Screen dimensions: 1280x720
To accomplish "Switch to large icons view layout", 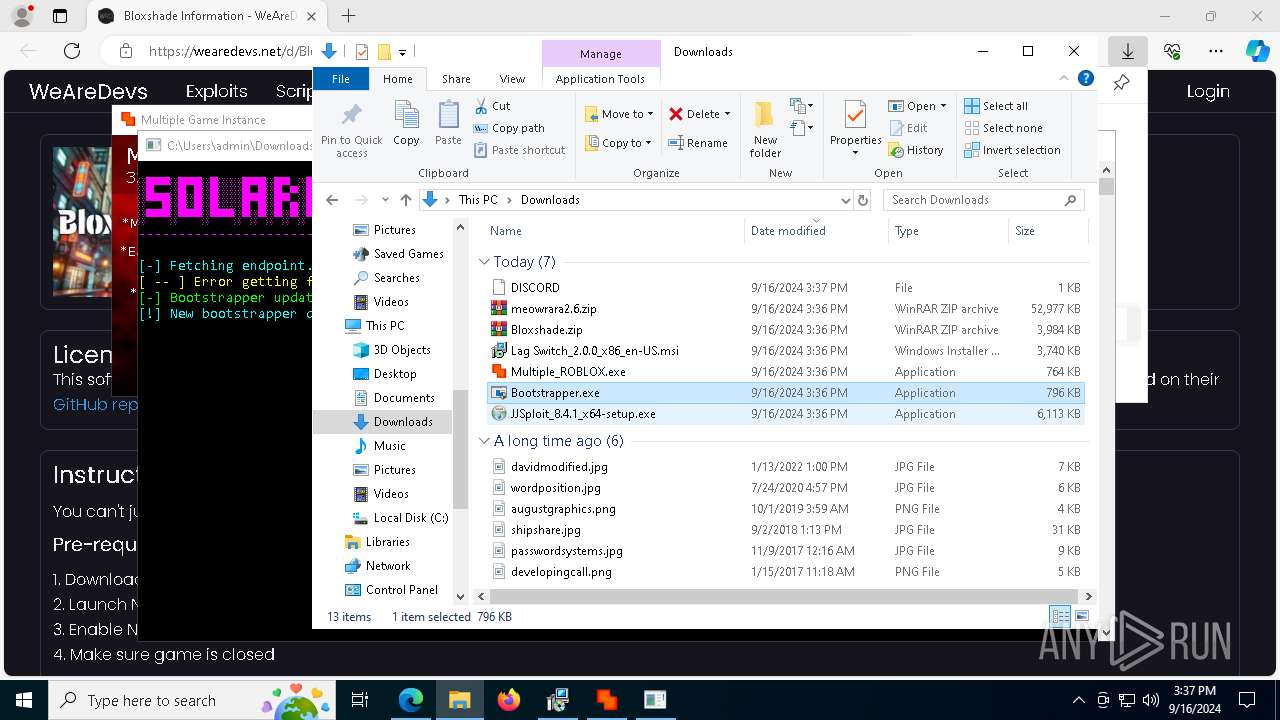I will (1081, 616).
